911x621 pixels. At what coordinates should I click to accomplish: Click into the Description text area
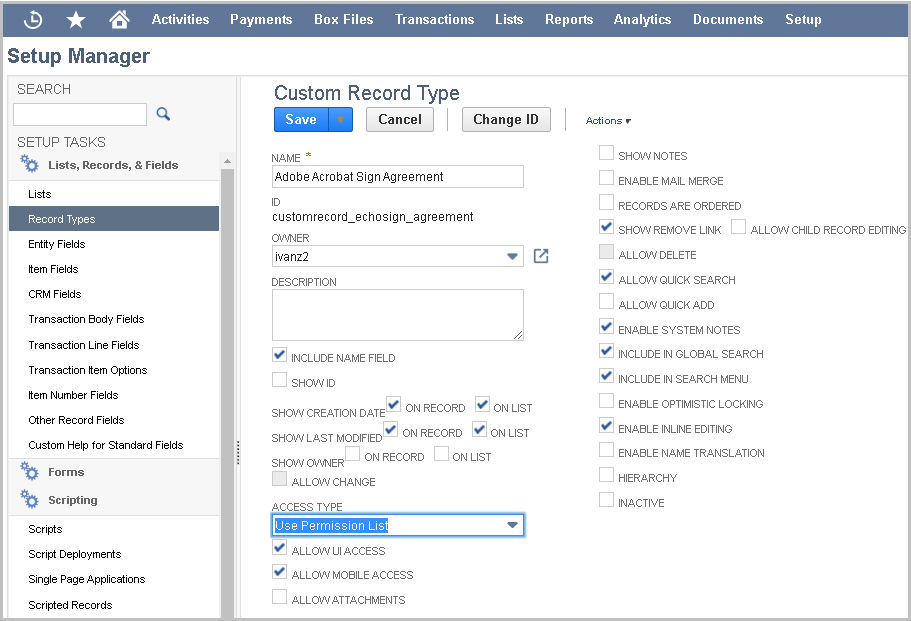(x=397, y=315)
